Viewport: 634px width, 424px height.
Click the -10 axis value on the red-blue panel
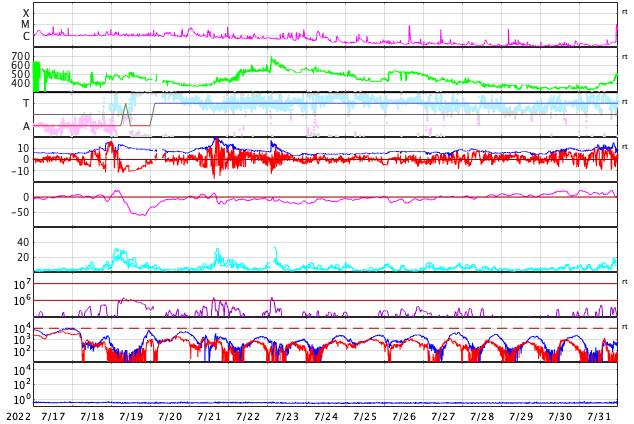(21, 171)
